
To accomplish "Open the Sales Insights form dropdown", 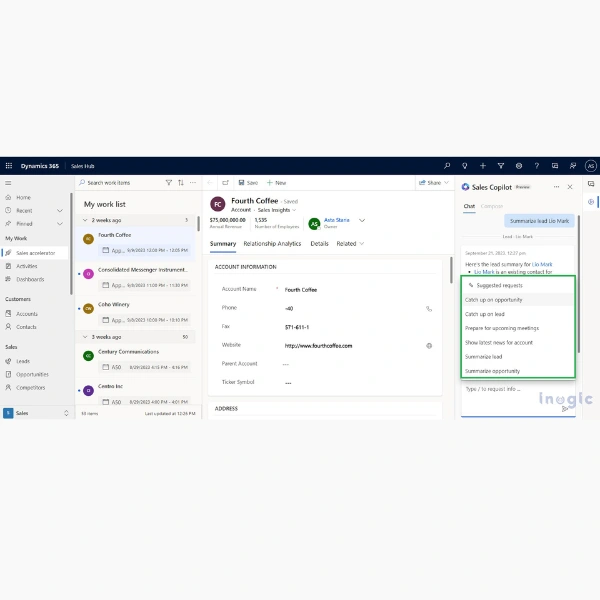I will coord(276,210).
